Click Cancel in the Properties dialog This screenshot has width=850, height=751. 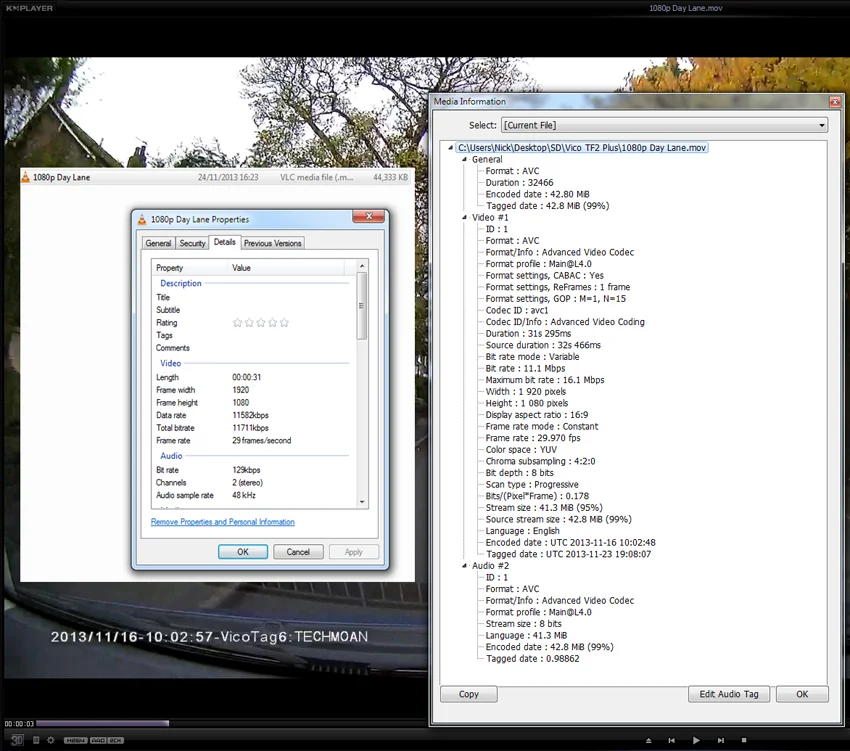[298, 552]
